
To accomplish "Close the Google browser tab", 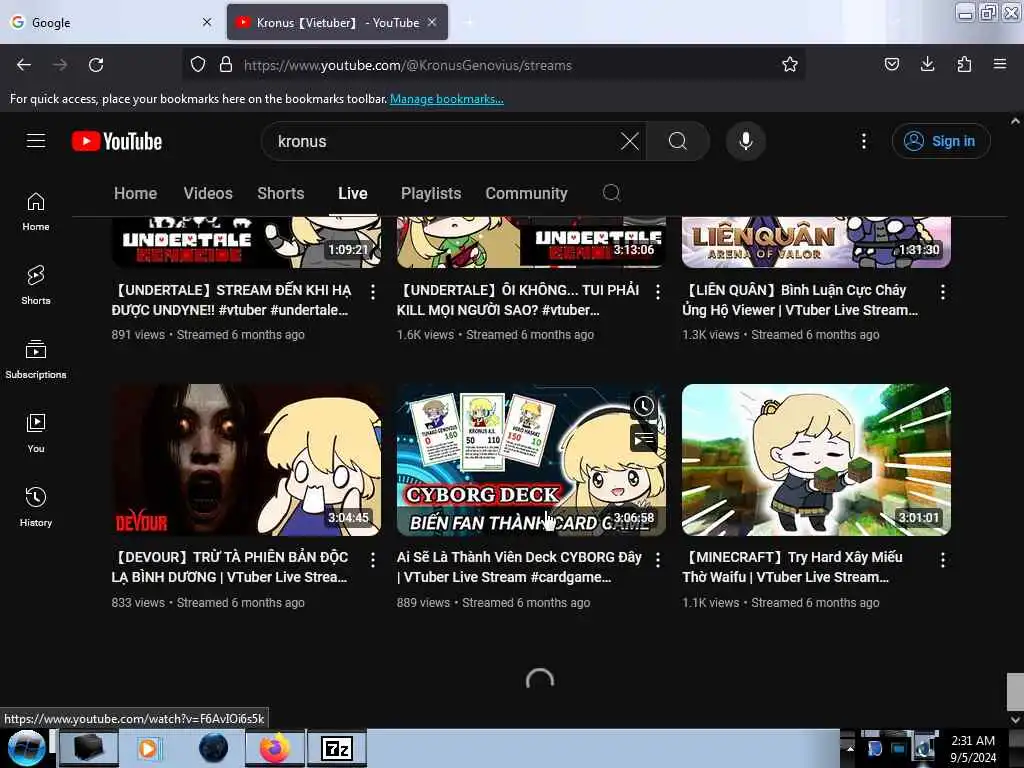I will point(207,22).
